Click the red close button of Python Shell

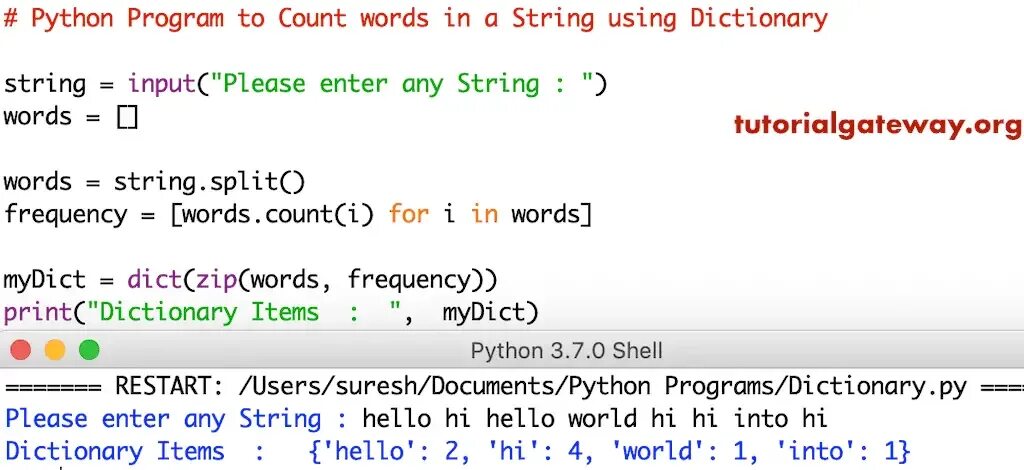point(21,350)
